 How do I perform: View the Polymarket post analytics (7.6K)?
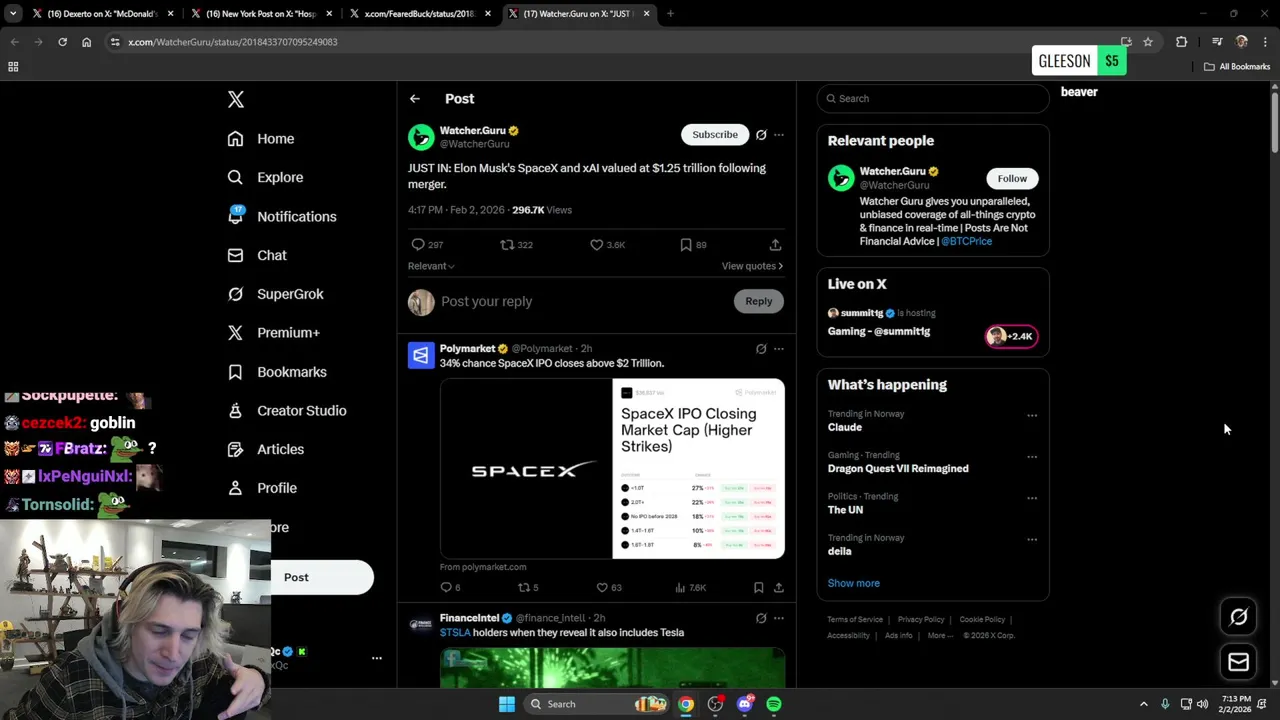(691, 588)
